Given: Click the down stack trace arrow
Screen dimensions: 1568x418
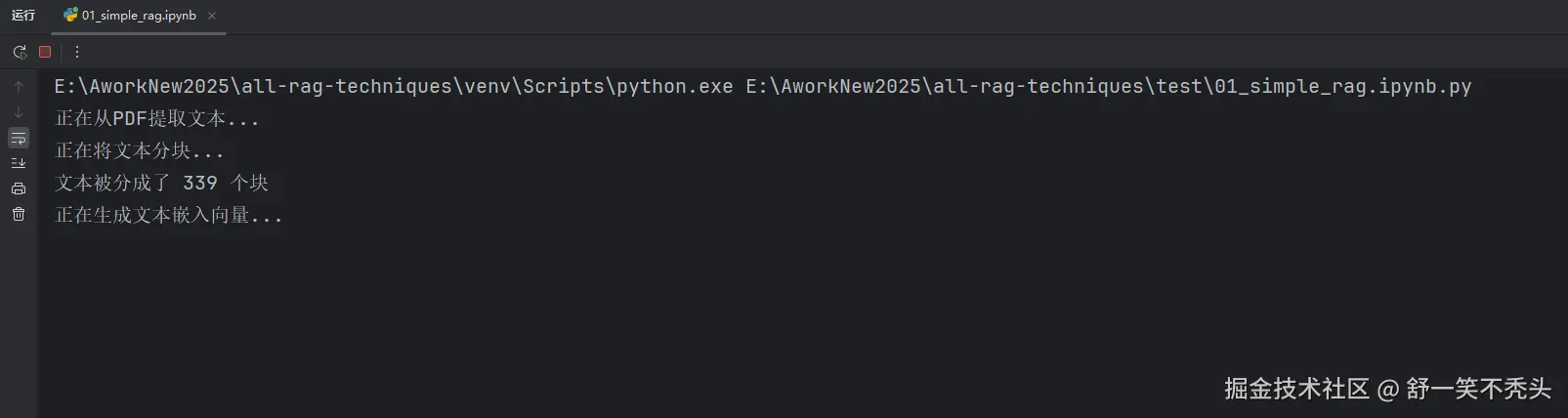Looking at the screenshot, I should (19, 112).
